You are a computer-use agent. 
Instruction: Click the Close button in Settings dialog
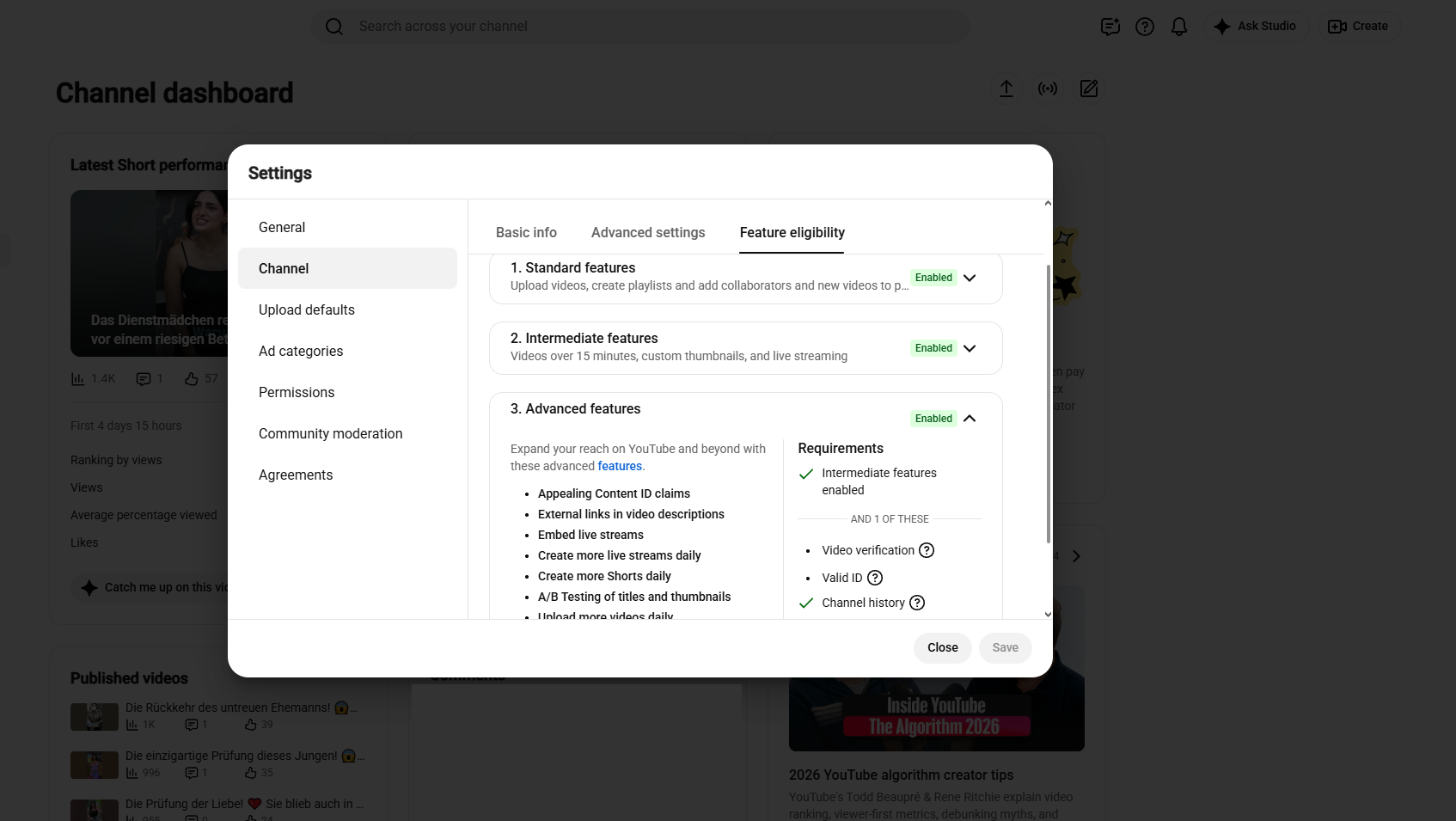(942, 647)
